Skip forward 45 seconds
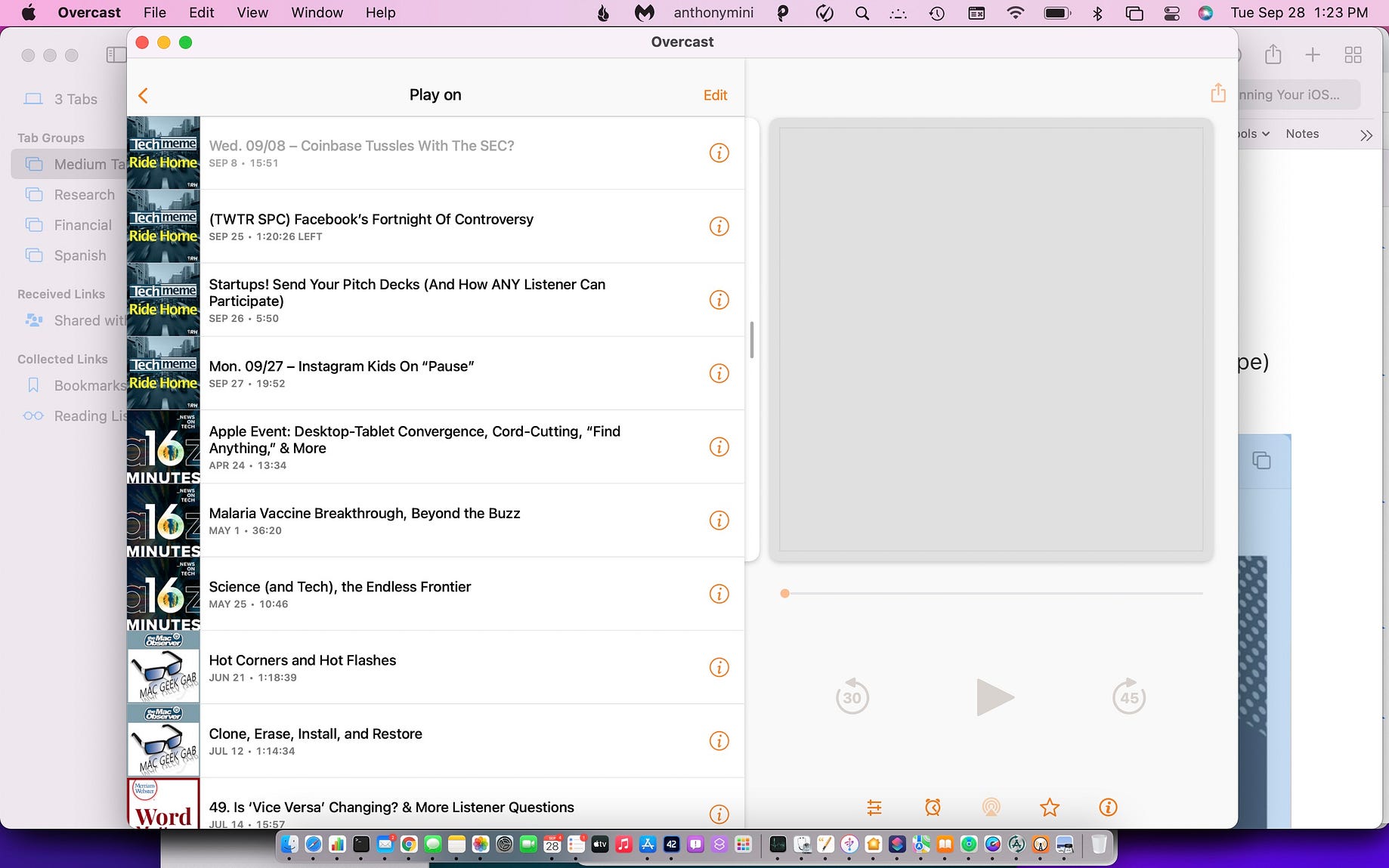Viewport: 1389px width, 868px height. tap(1129, 697)
